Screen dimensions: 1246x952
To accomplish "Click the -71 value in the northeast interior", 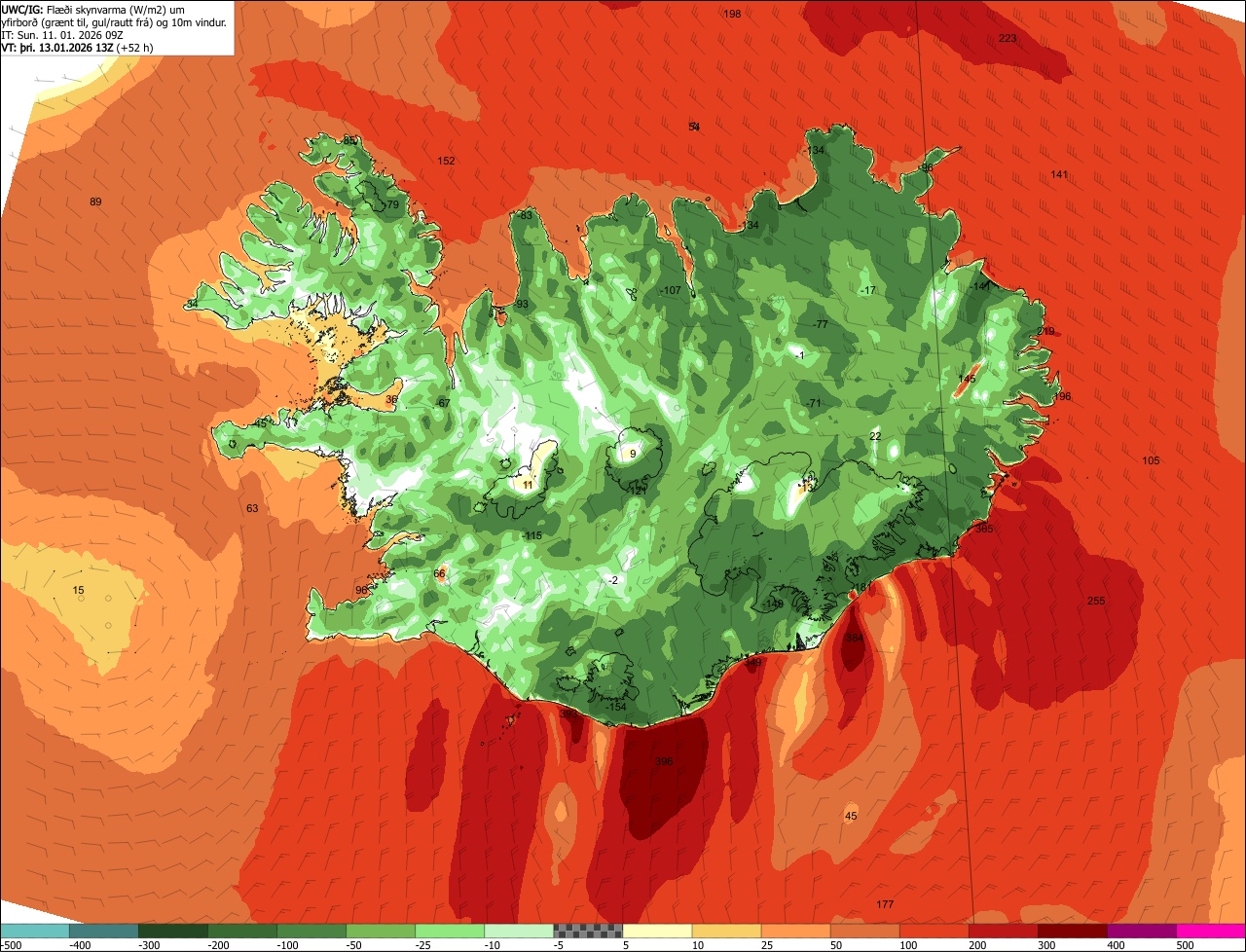I will point(815,403).
